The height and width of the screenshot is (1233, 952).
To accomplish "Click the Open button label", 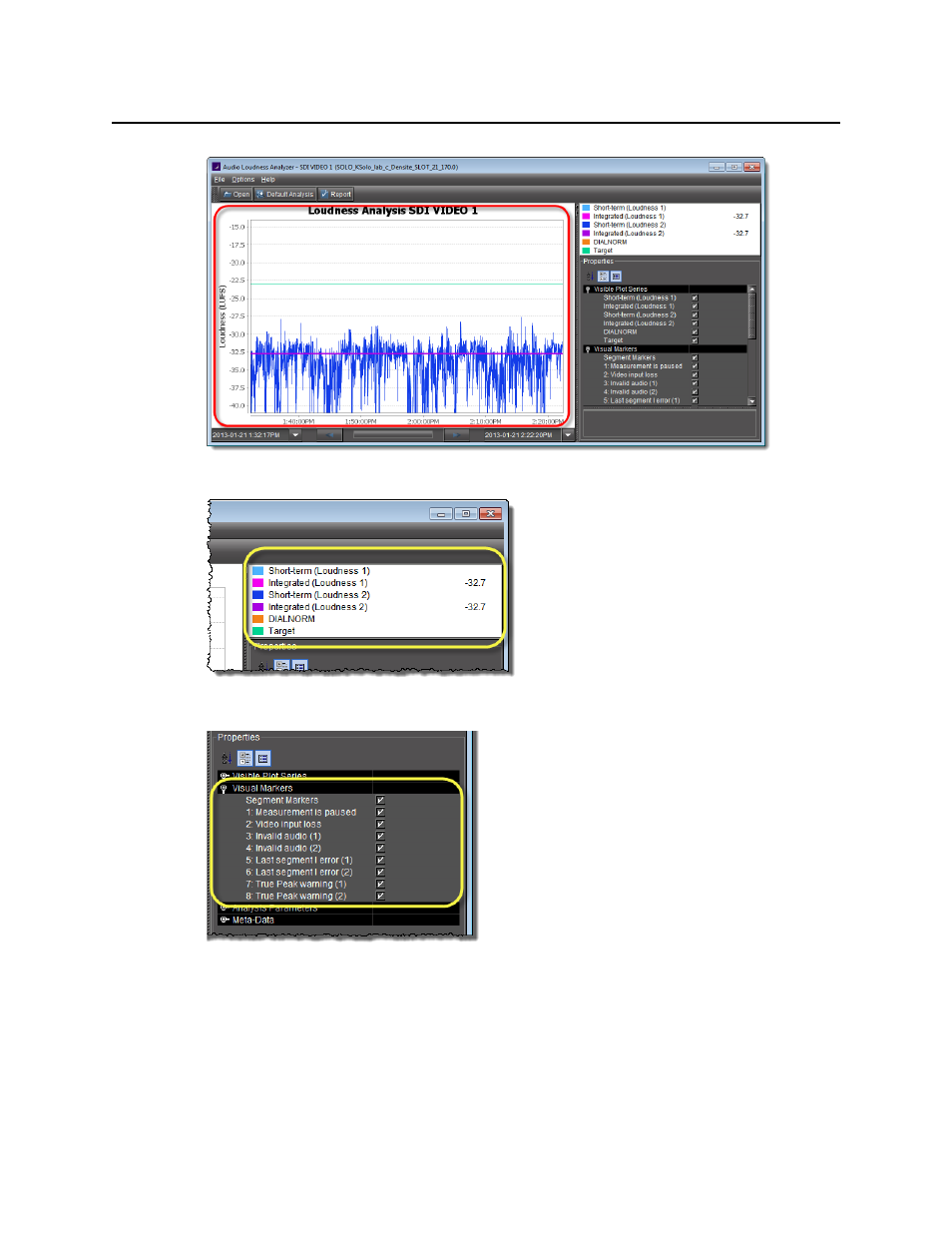I will click(241, 195).
